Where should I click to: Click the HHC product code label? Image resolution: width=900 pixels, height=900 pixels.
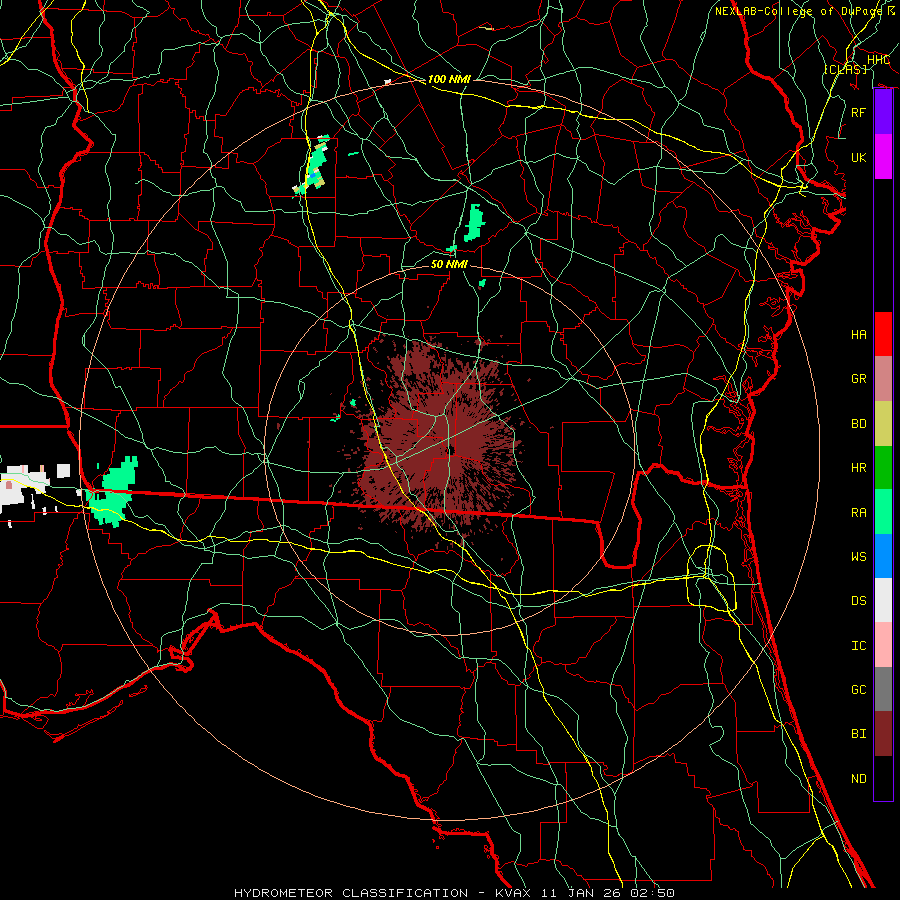click(x=878, y=60)
